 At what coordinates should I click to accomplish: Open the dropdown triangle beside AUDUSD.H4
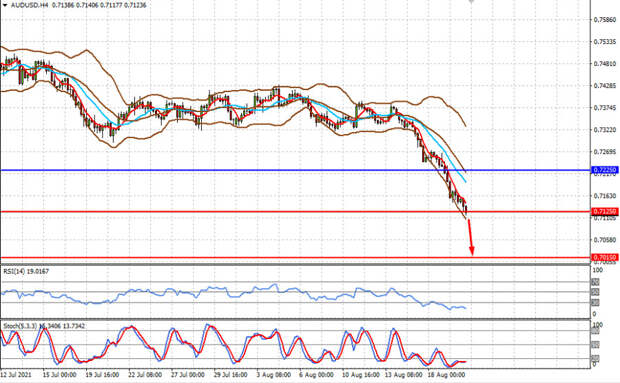[x=5, y=5]
